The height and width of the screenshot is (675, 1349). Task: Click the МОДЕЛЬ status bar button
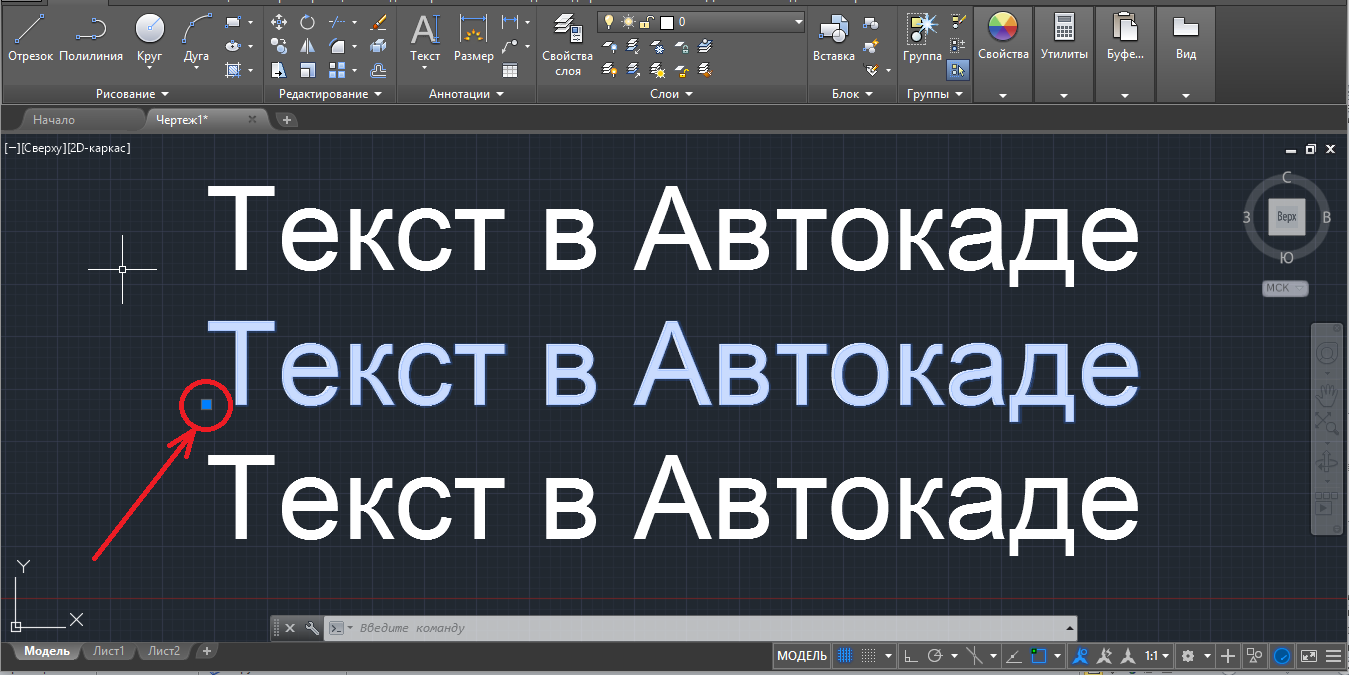click(802, 656)
